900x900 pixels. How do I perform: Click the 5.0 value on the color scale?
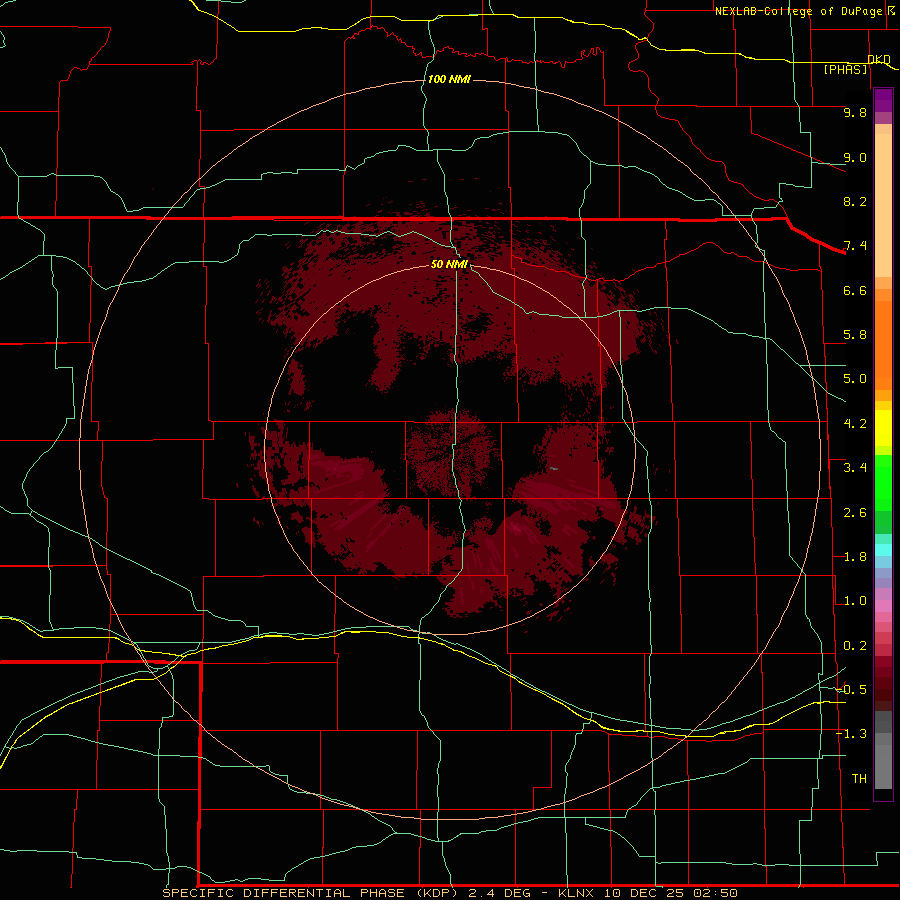855,379
